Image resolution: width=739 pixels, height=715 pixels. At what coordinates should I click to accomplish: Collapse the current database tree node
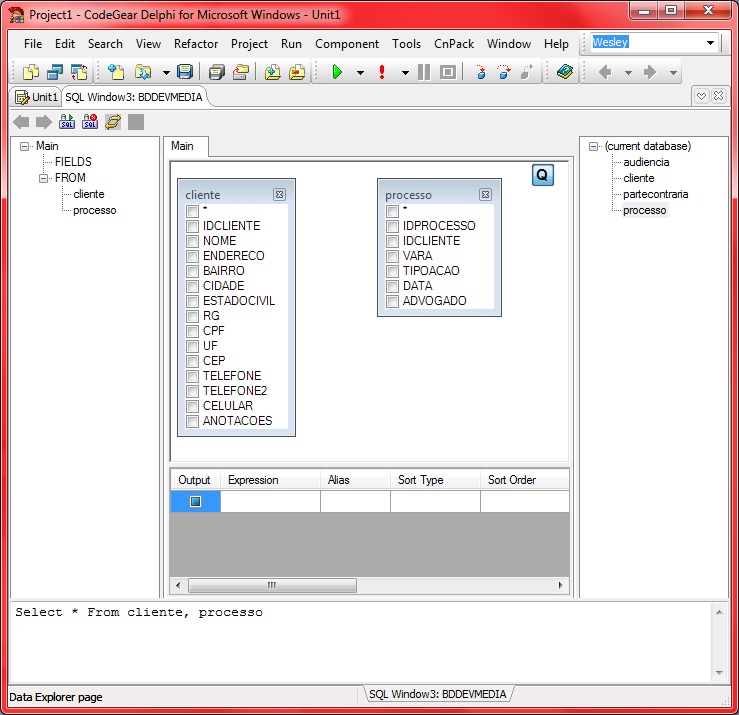pos(594,146)
